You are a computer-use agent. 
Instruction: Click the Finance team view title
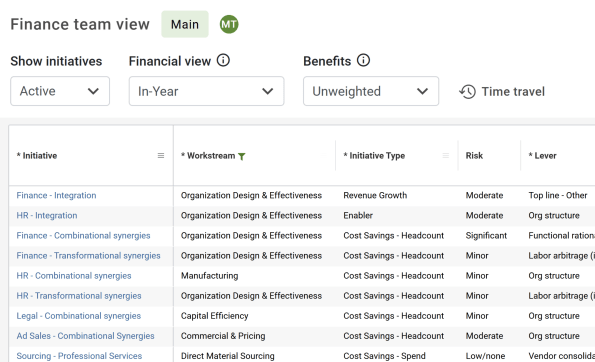tap(80, 24)
